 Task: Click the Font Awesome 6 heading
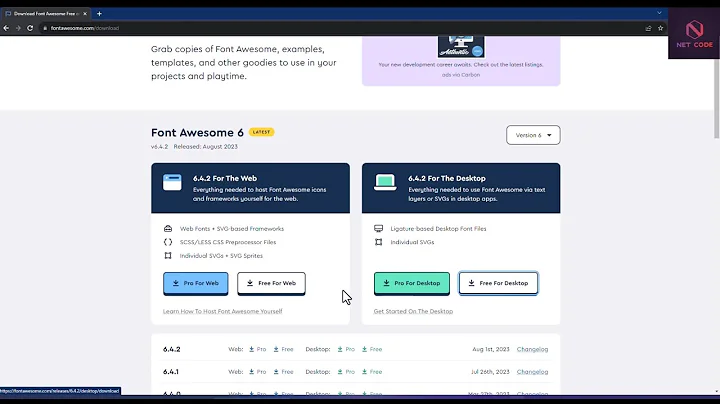(x=197, y=133)
